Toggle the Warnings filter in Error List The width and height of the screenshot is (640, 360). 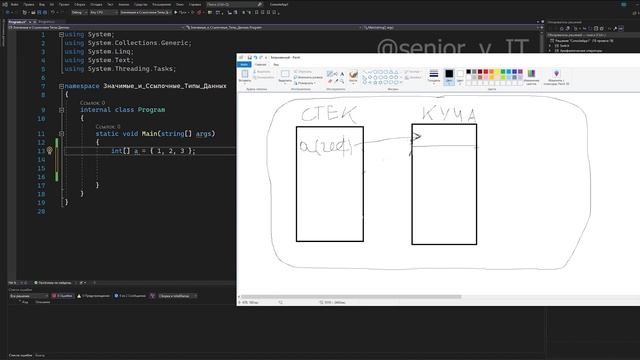coord(93,296)
